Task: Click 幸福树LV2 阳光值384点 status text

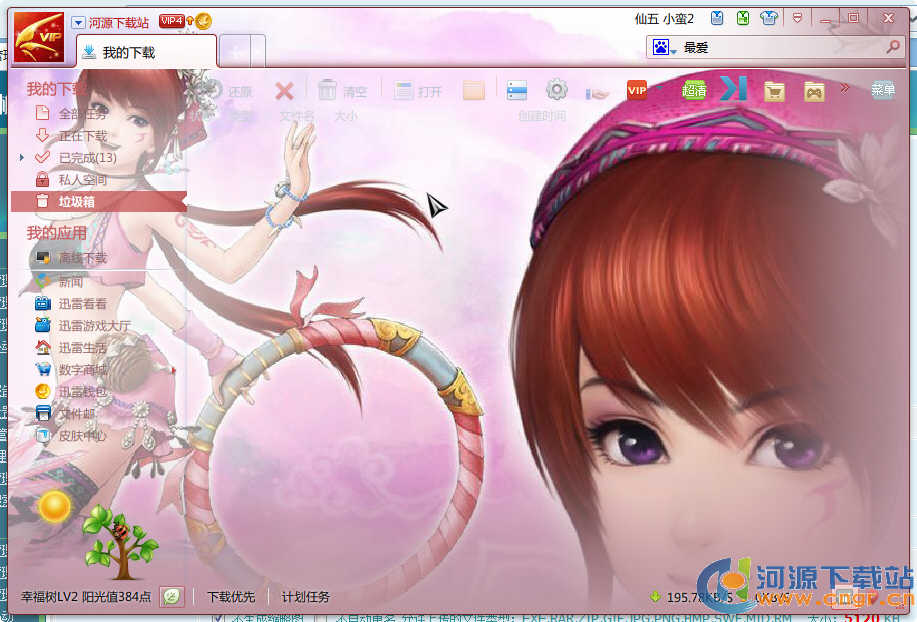Action: (86, 597)
